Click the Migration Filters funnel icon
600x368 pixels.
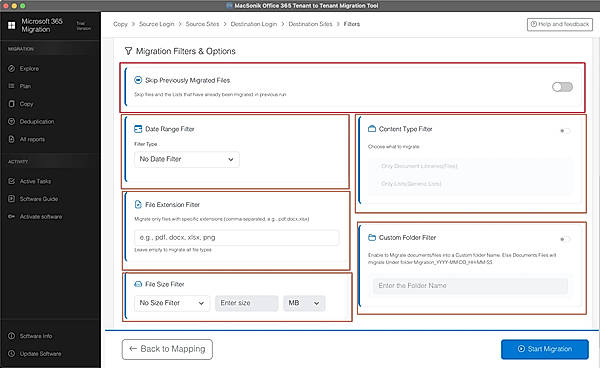128,51
